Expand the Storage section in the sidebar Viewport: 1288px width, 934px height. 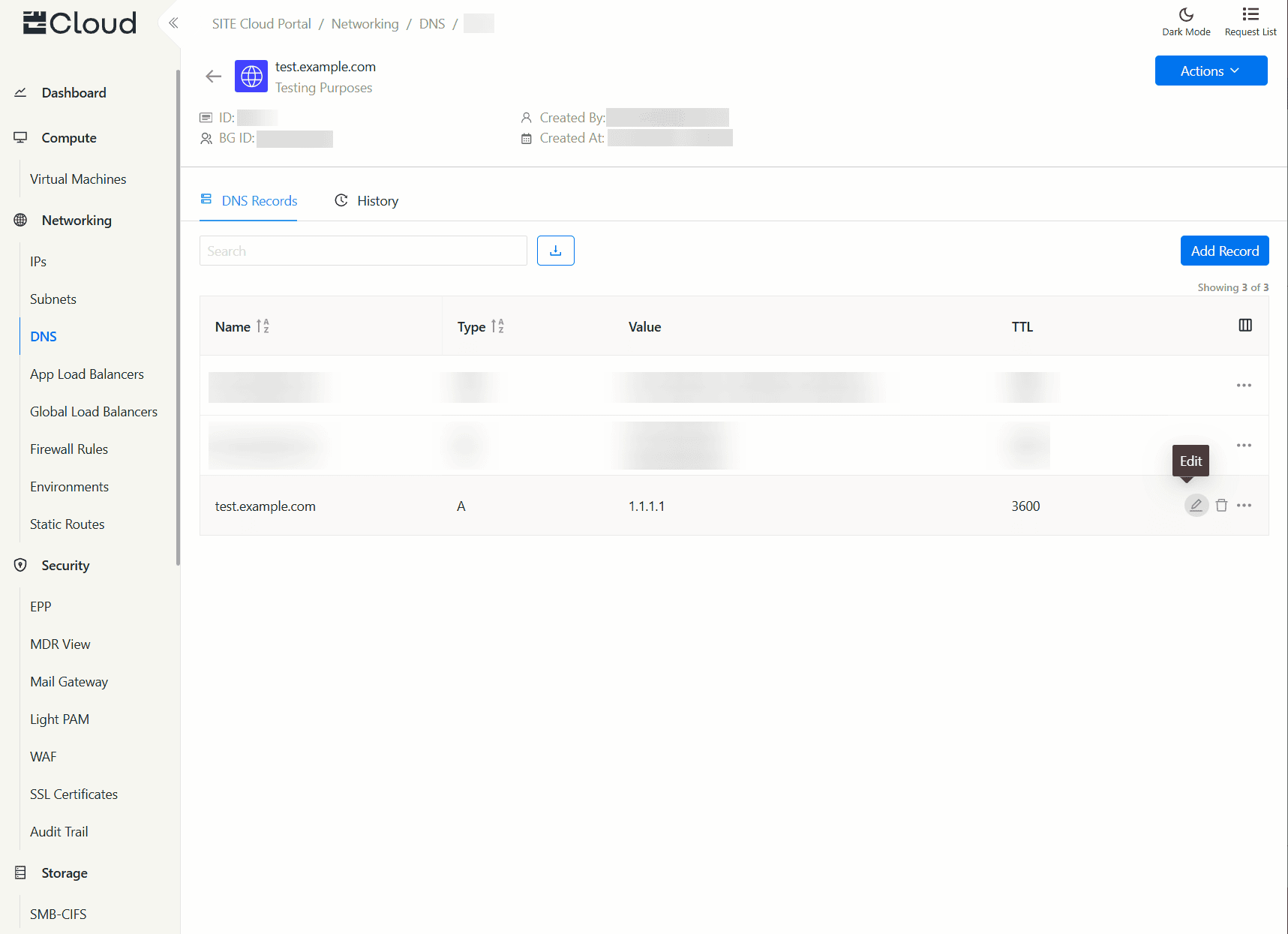(x=65, y=873)
